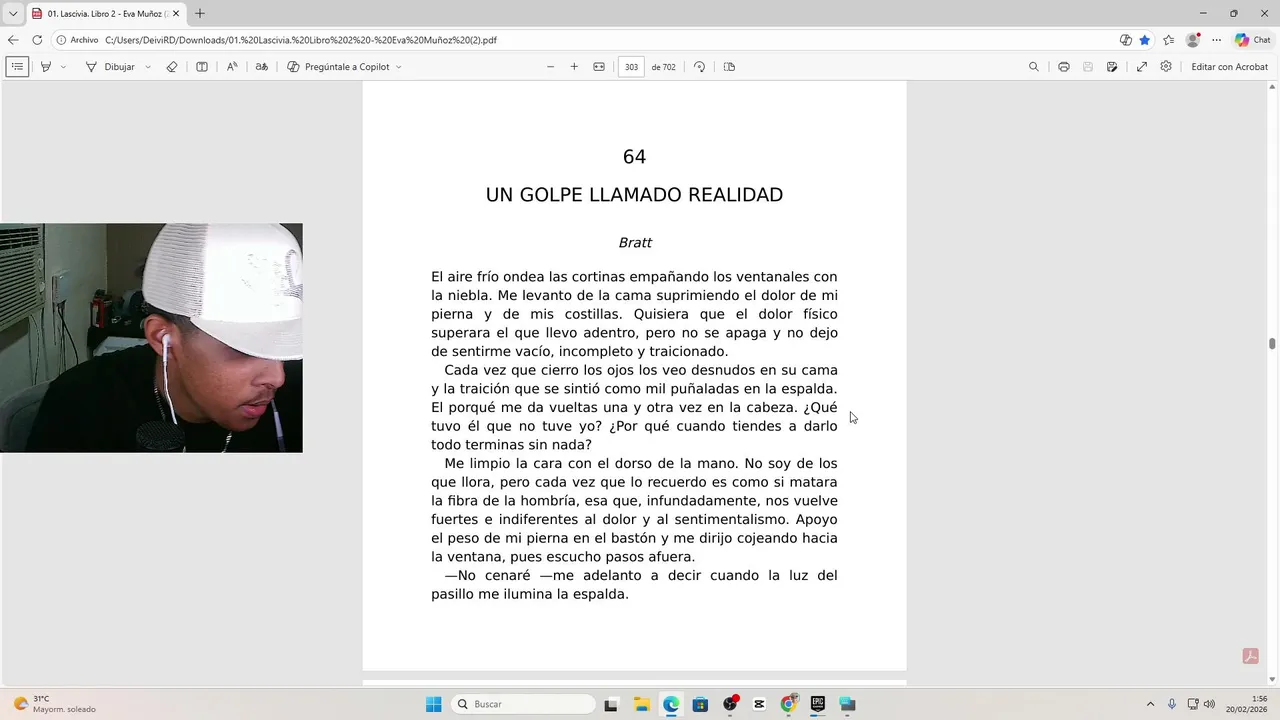The image size is (1280, 720).
Task: Toggle the table of contents sidebar
Action: point(17,67)
